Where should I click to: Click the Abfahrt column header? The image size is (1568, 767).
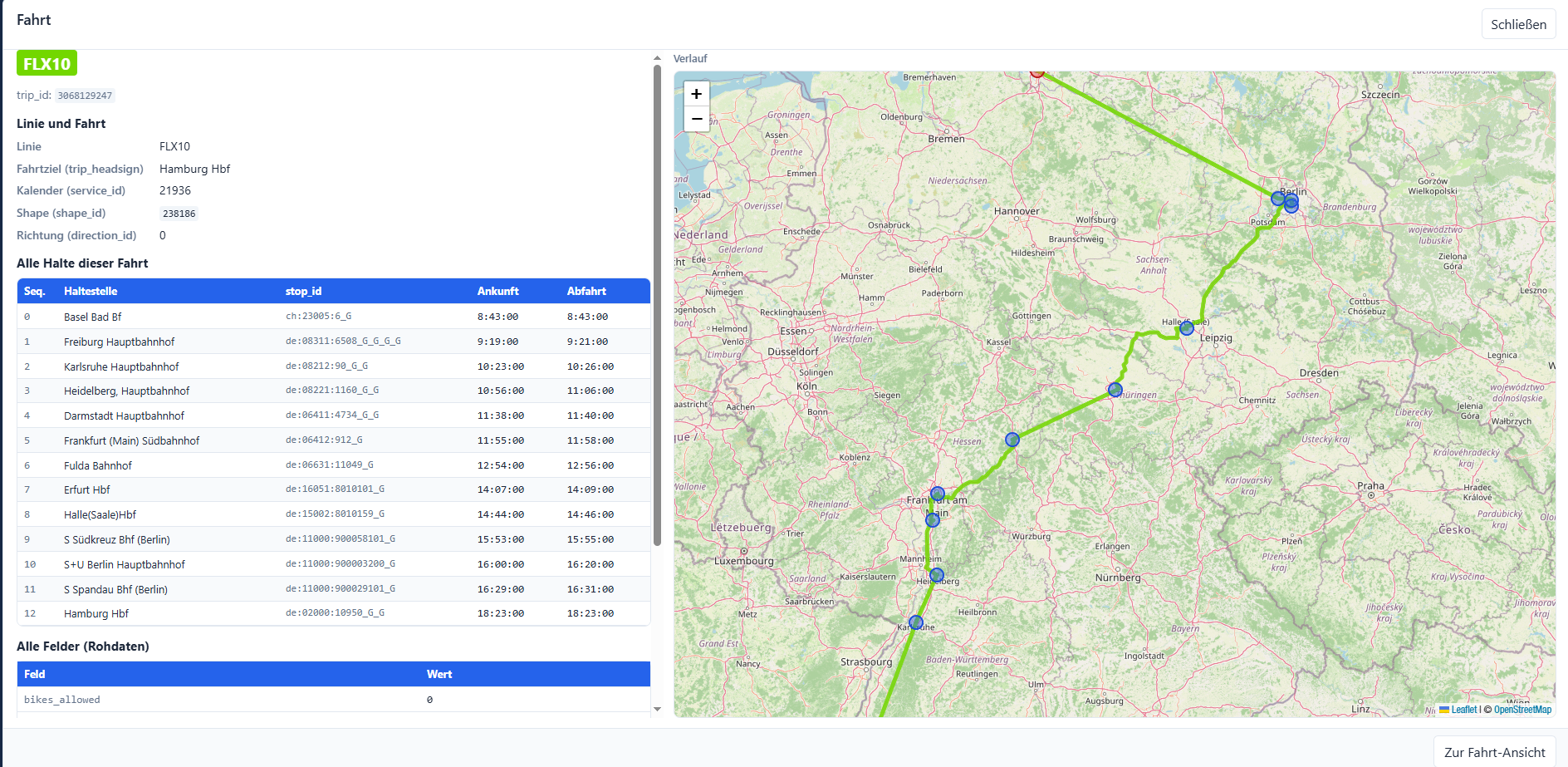pyautogui.click(x=586, y=291)
